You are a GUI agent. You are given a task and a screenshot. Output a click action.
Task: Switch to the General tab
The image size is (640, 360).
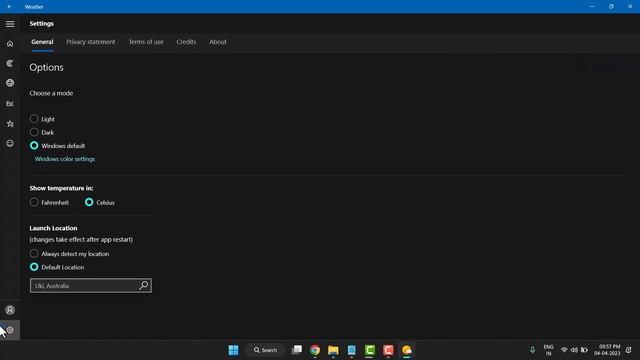(42, 42)
